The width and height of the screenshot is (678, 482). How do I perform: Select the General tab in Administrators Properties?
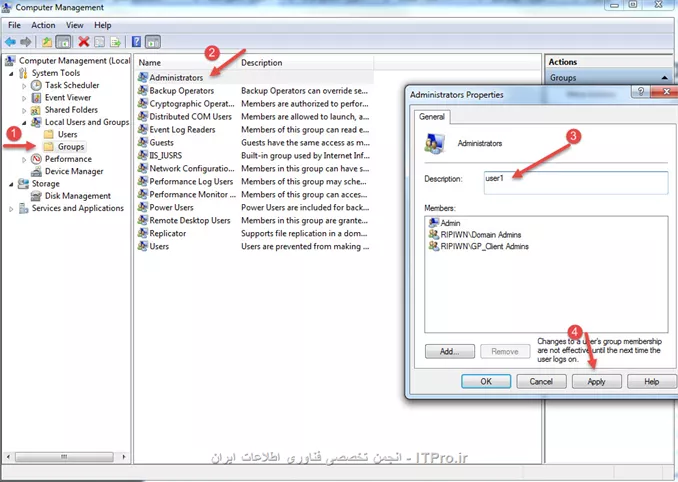(x=432, y=117)
